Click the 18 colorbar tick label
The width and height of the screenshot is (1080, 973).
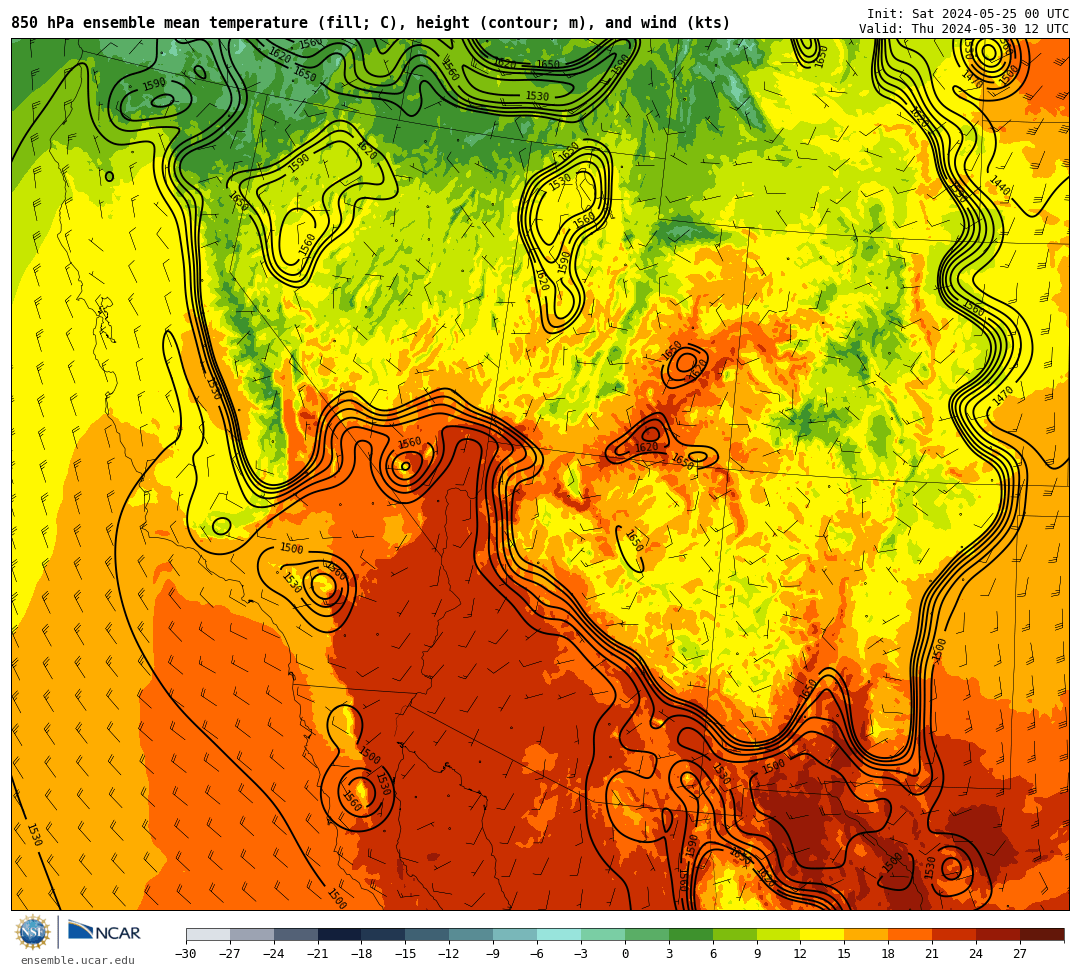tap(889, 954)
